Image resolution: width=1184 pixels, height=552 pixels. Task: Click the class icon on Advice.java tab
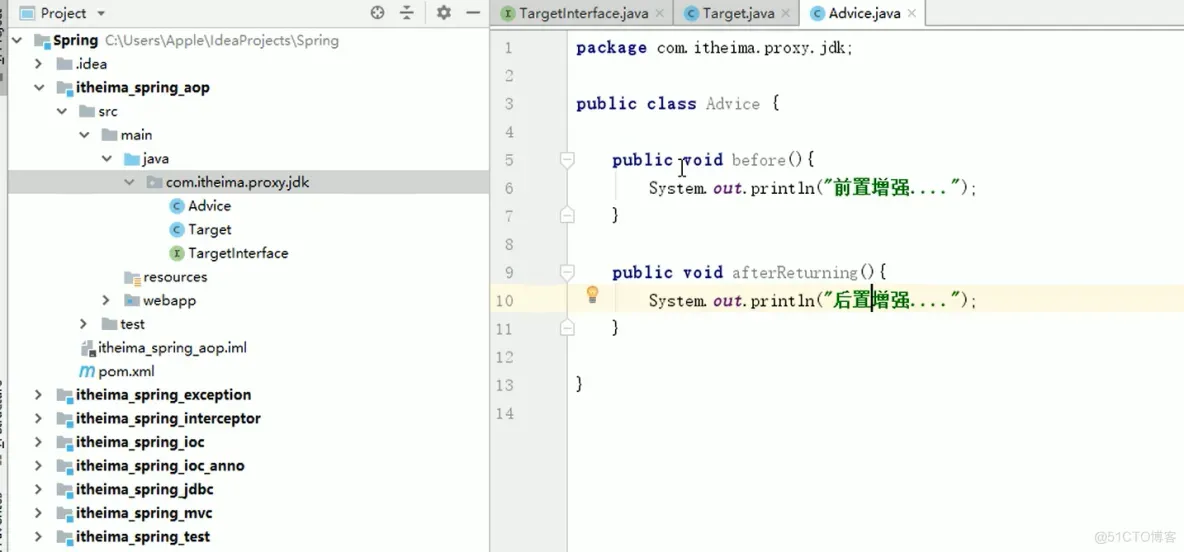816,14
